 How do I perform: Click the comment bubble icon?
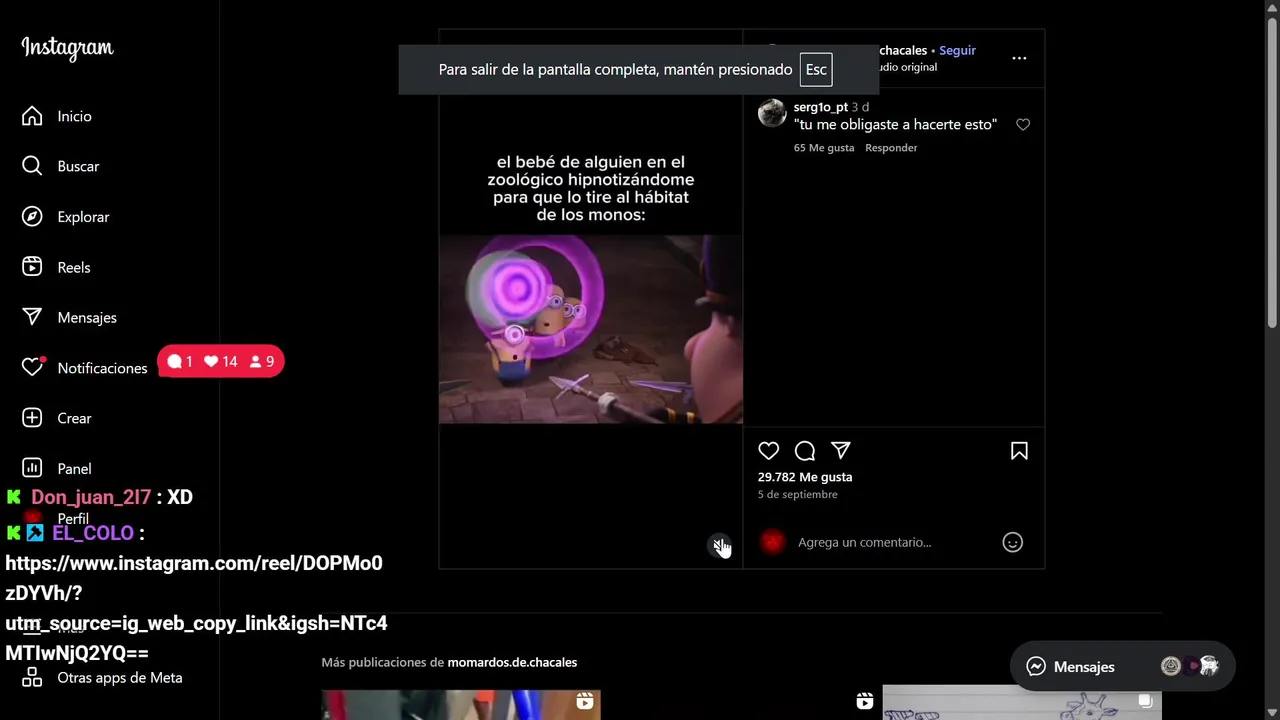(x=805, y=451)
